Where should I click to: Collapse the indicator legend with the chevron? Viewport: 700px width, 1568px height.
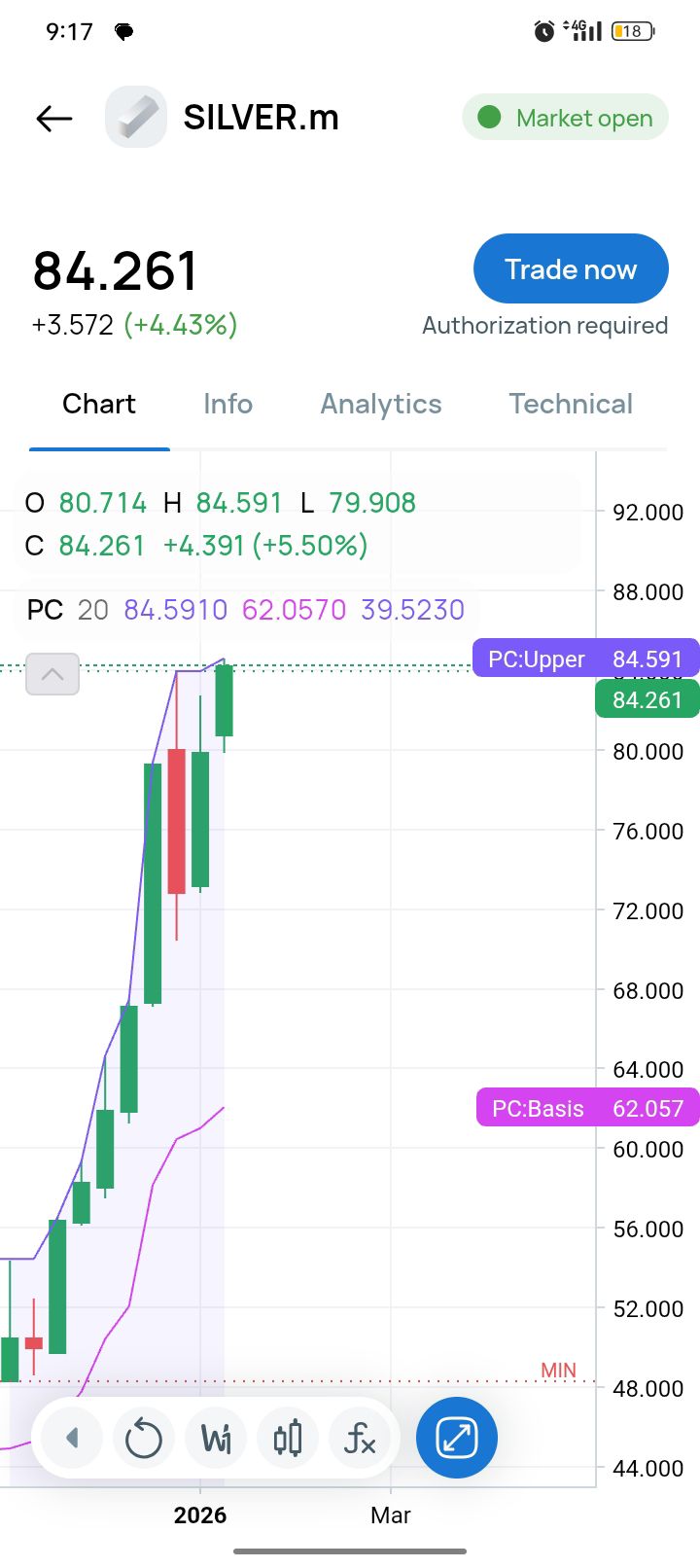pos(52,674)
